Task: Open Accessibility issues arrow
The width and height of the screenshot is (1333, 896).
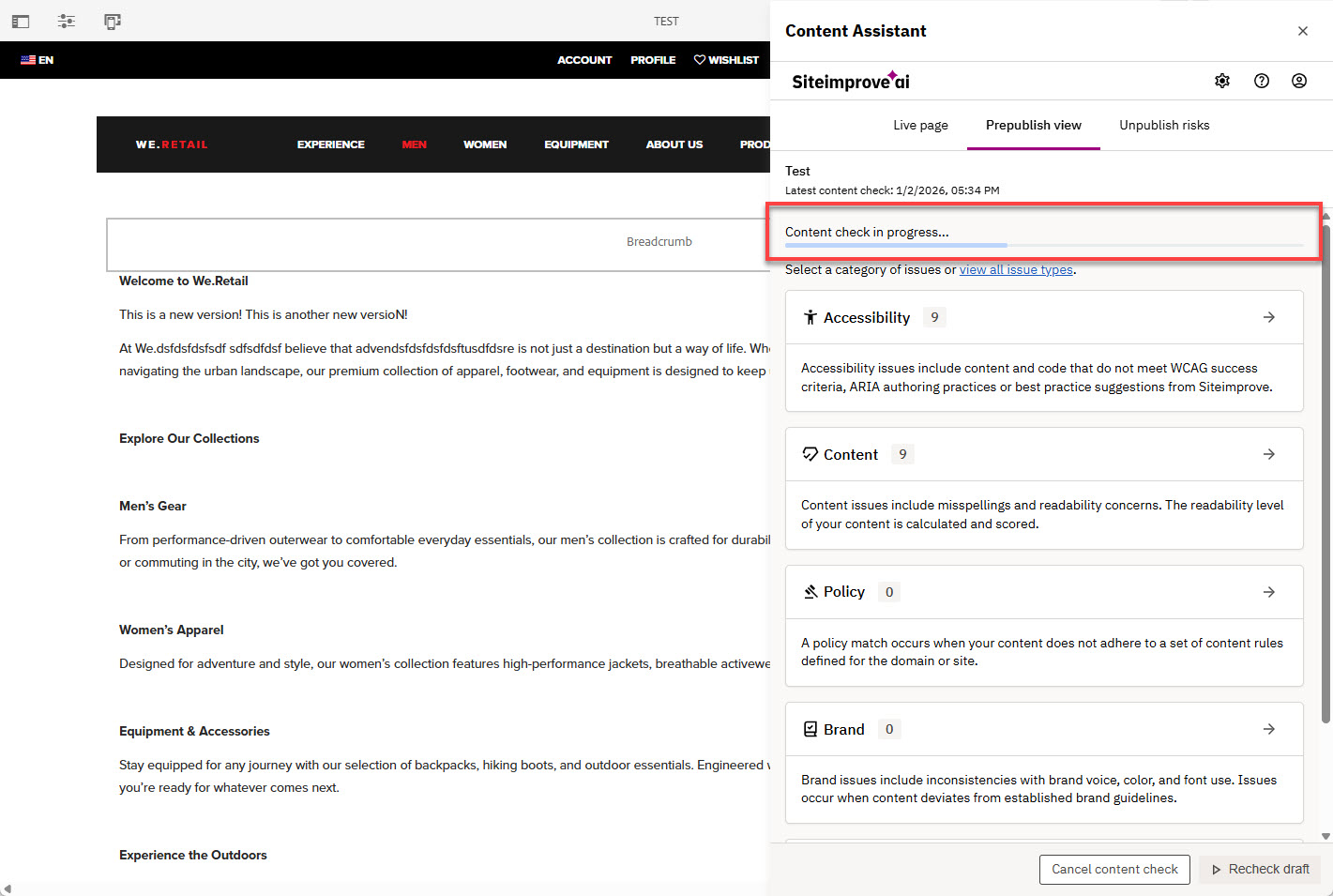Action: pos(1269,317)
